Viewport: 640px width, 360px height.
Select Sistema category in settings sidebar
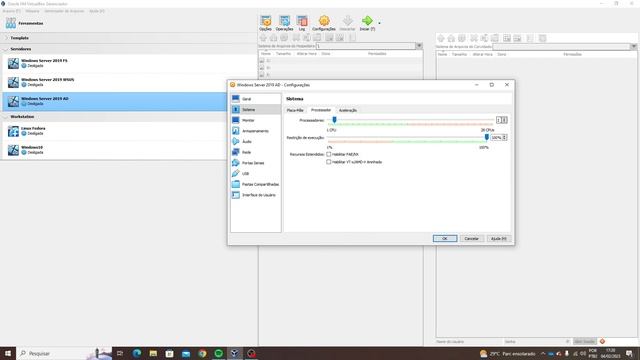255,109
